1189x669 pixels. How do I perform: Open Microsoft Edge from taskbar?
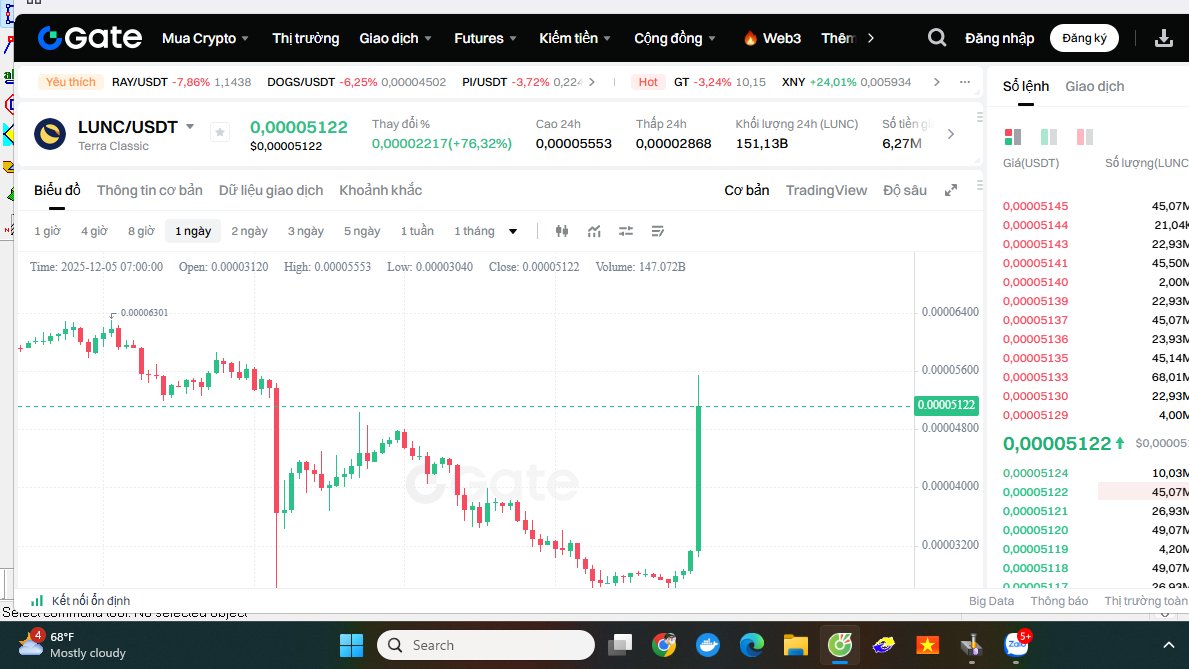[751, 645]
